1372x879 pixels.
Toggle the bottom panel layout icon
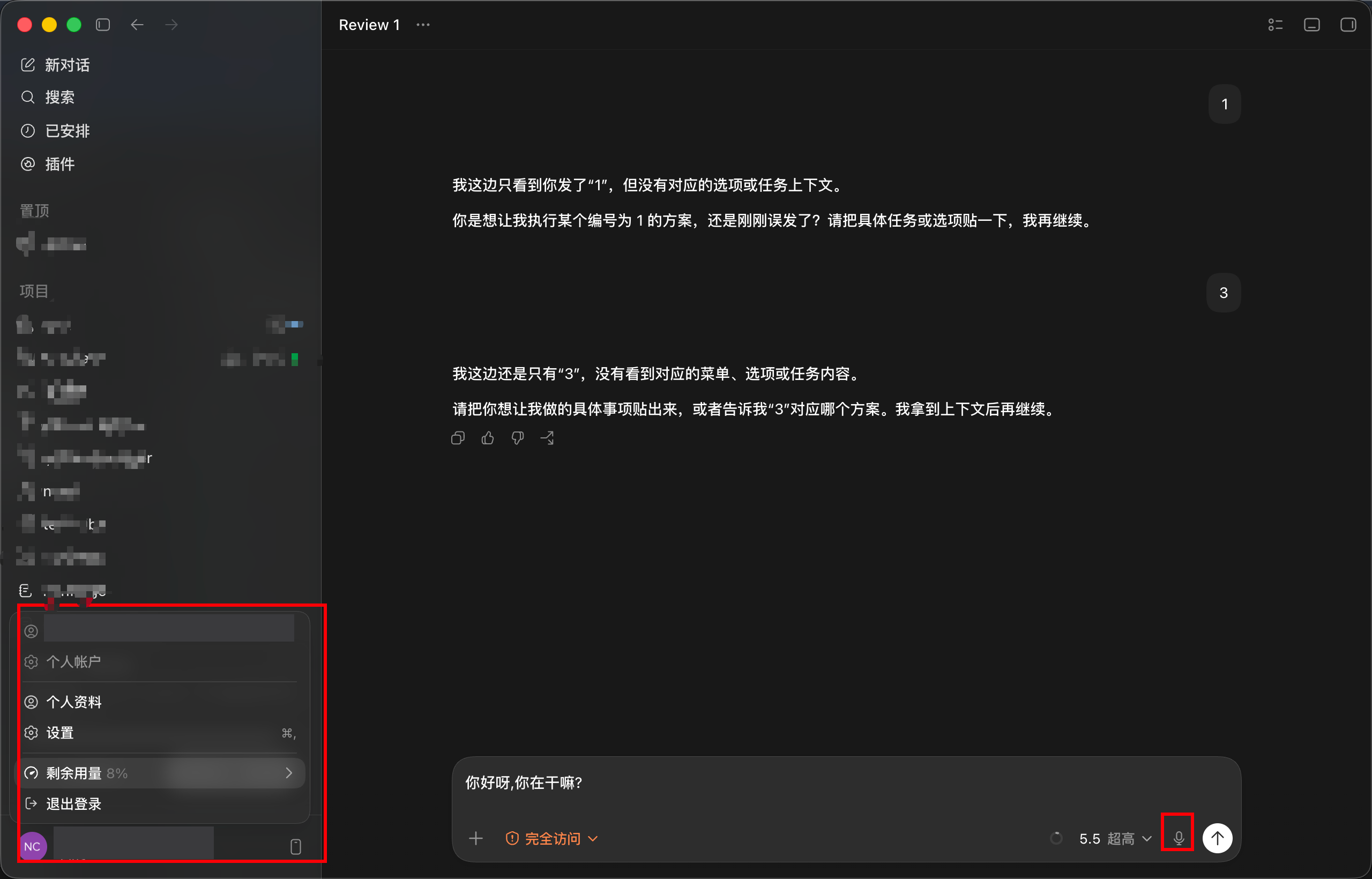point(1312,25)
